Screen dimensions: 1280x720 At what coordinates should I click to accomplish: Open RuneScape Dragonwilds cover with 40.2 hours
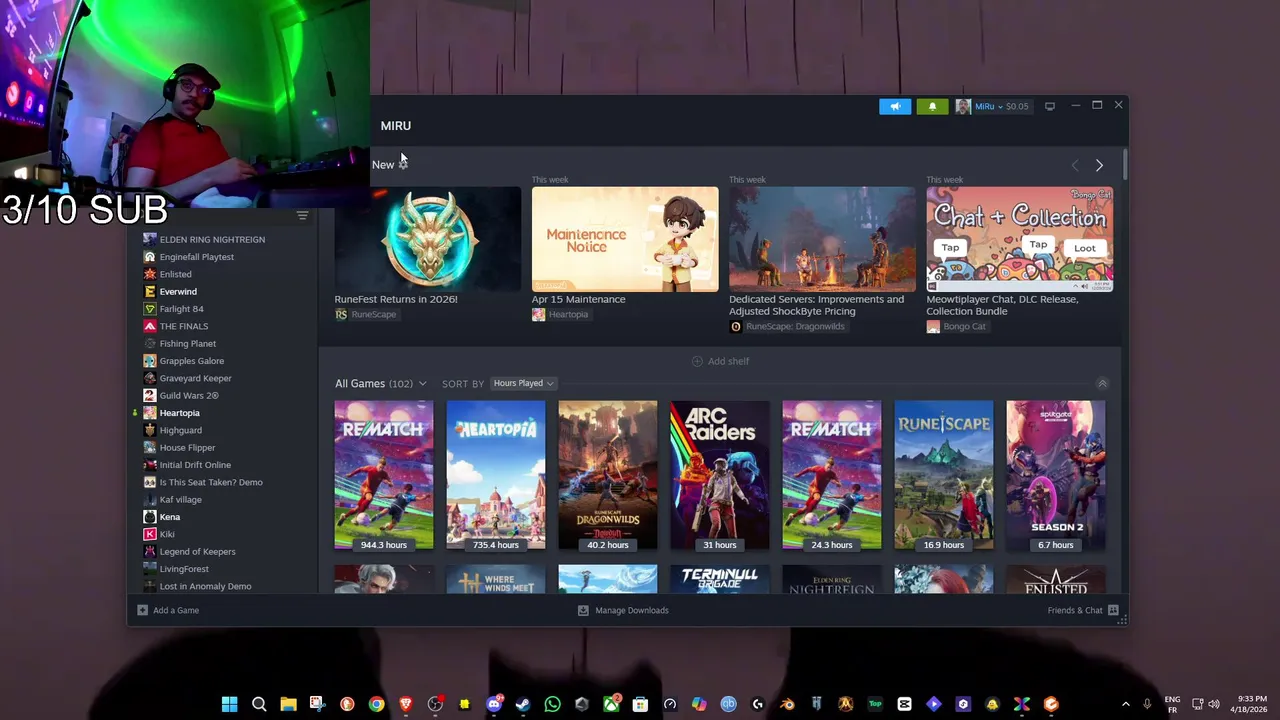pyautogui.click(x=608, y=475)
